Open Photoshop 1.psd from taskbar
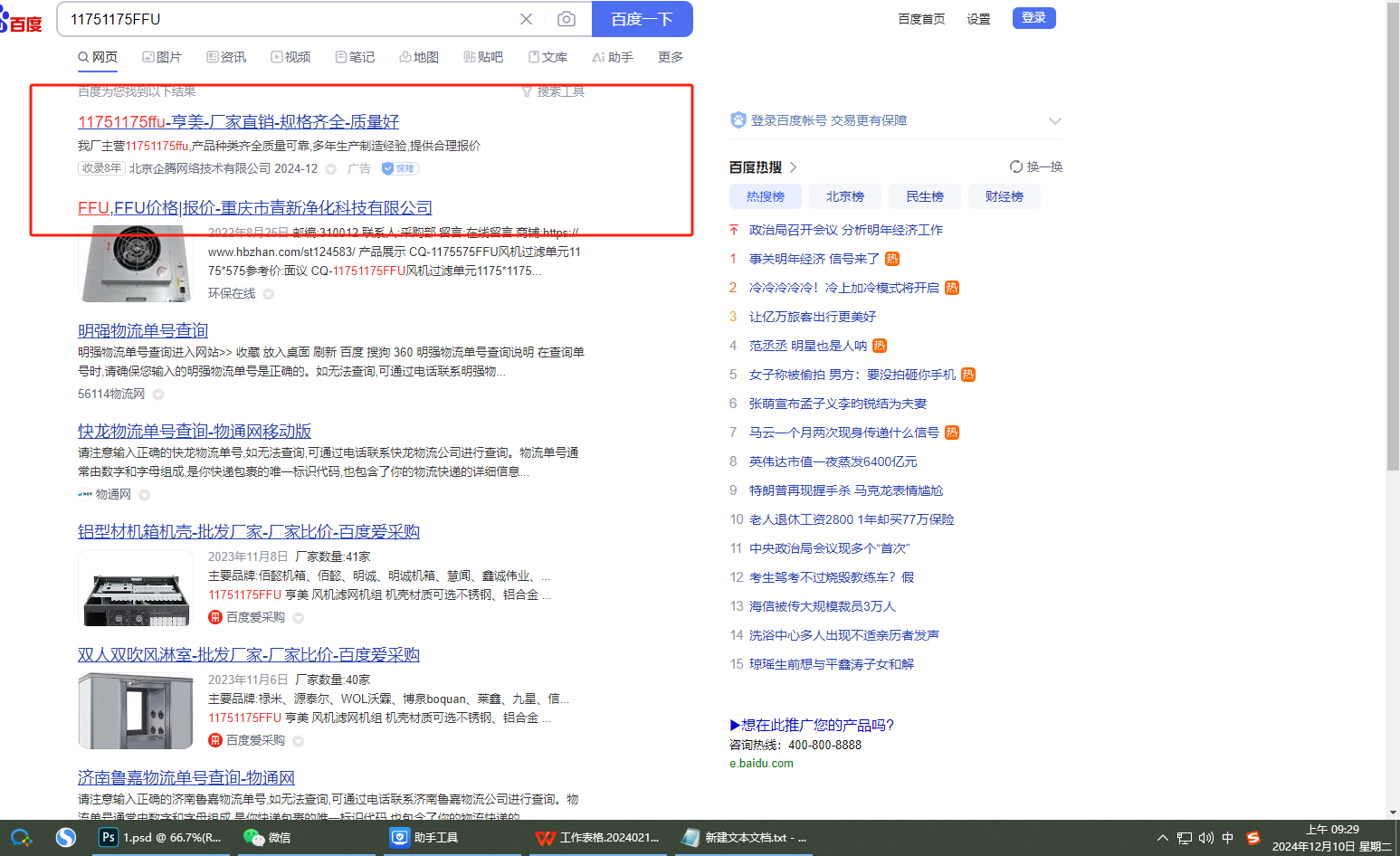The height and width of the screenshot is (856, 1400). (x=161, y=838)
